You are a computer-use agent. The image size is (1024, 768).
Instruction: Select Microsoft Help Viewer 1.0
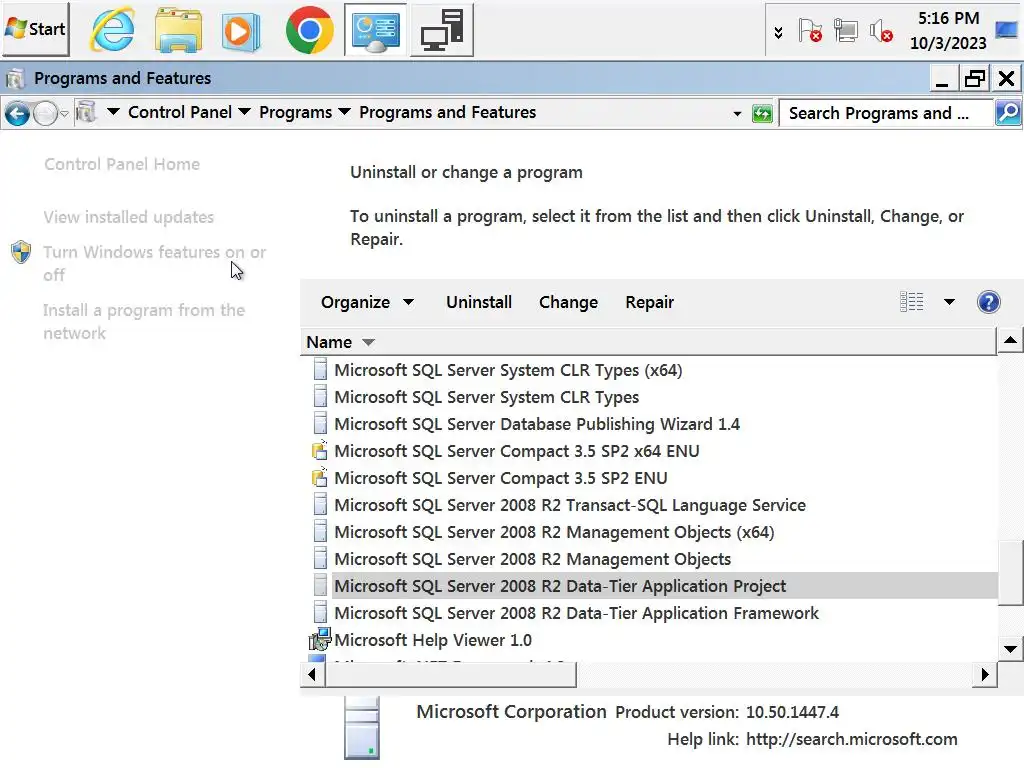pyautogui.click(x=433, y=640)
